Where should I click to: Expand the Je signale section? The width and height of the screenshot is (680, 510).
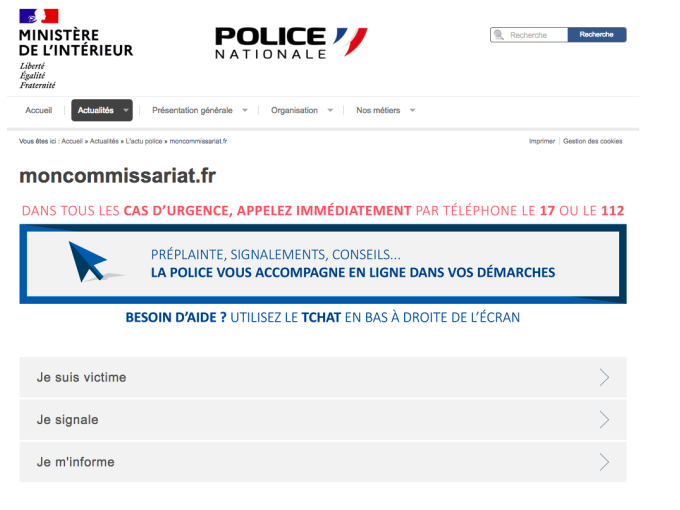pyautogui.click(x=323, y=420)
